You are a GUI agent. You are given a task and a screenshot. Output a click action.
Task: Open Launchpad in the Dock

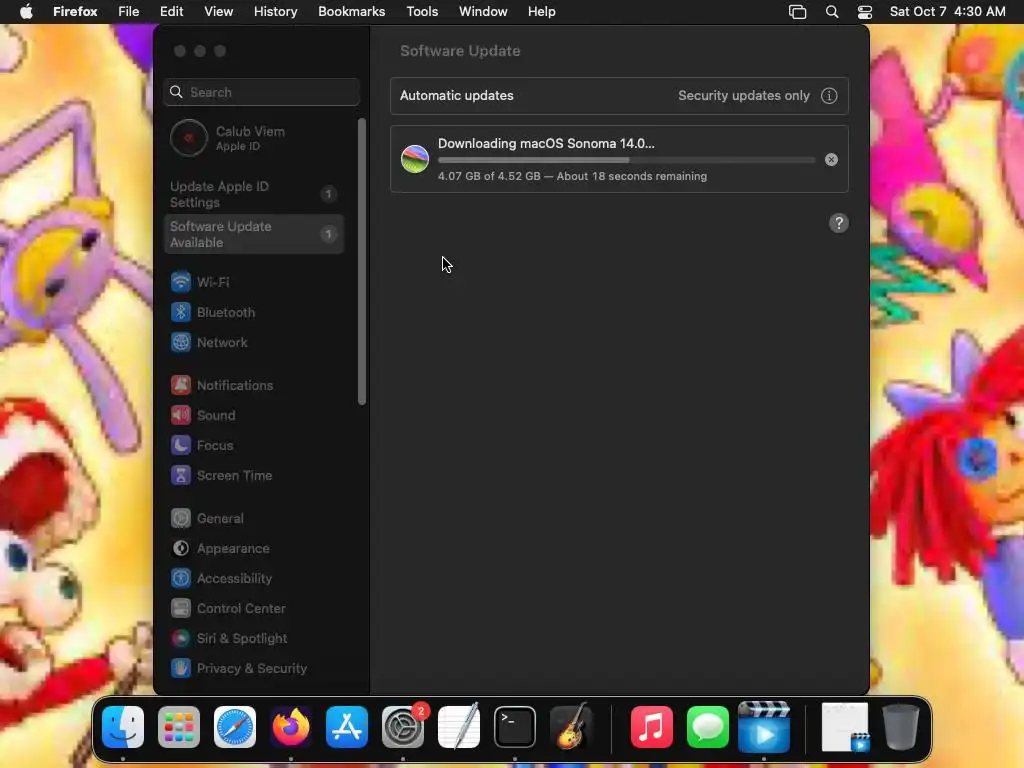179,727
